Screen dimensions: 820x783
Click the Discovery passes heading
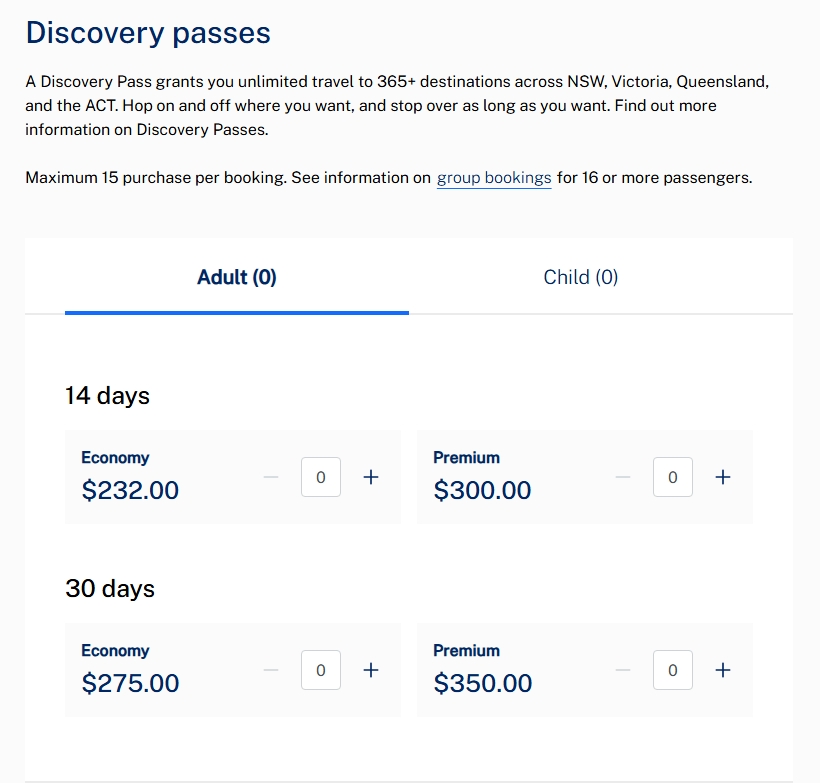click(148, 32)
